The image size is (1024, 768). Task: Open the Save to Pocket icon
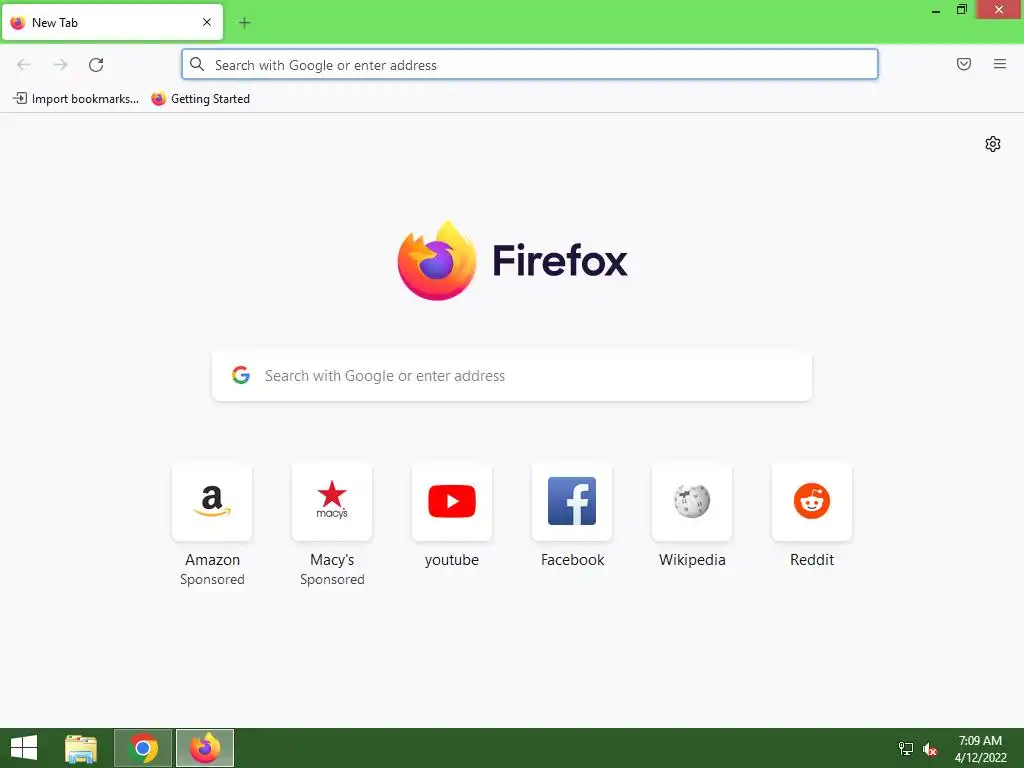point(964,64)
